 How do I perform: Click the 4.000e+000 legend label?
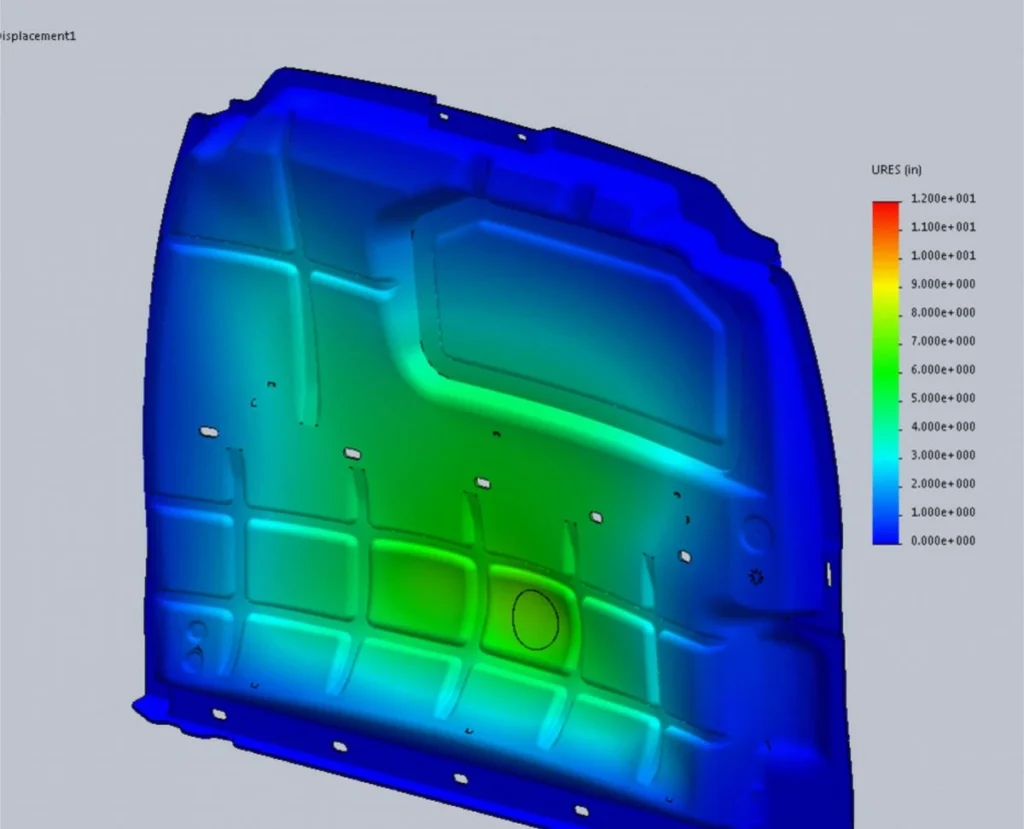(943, 427)
